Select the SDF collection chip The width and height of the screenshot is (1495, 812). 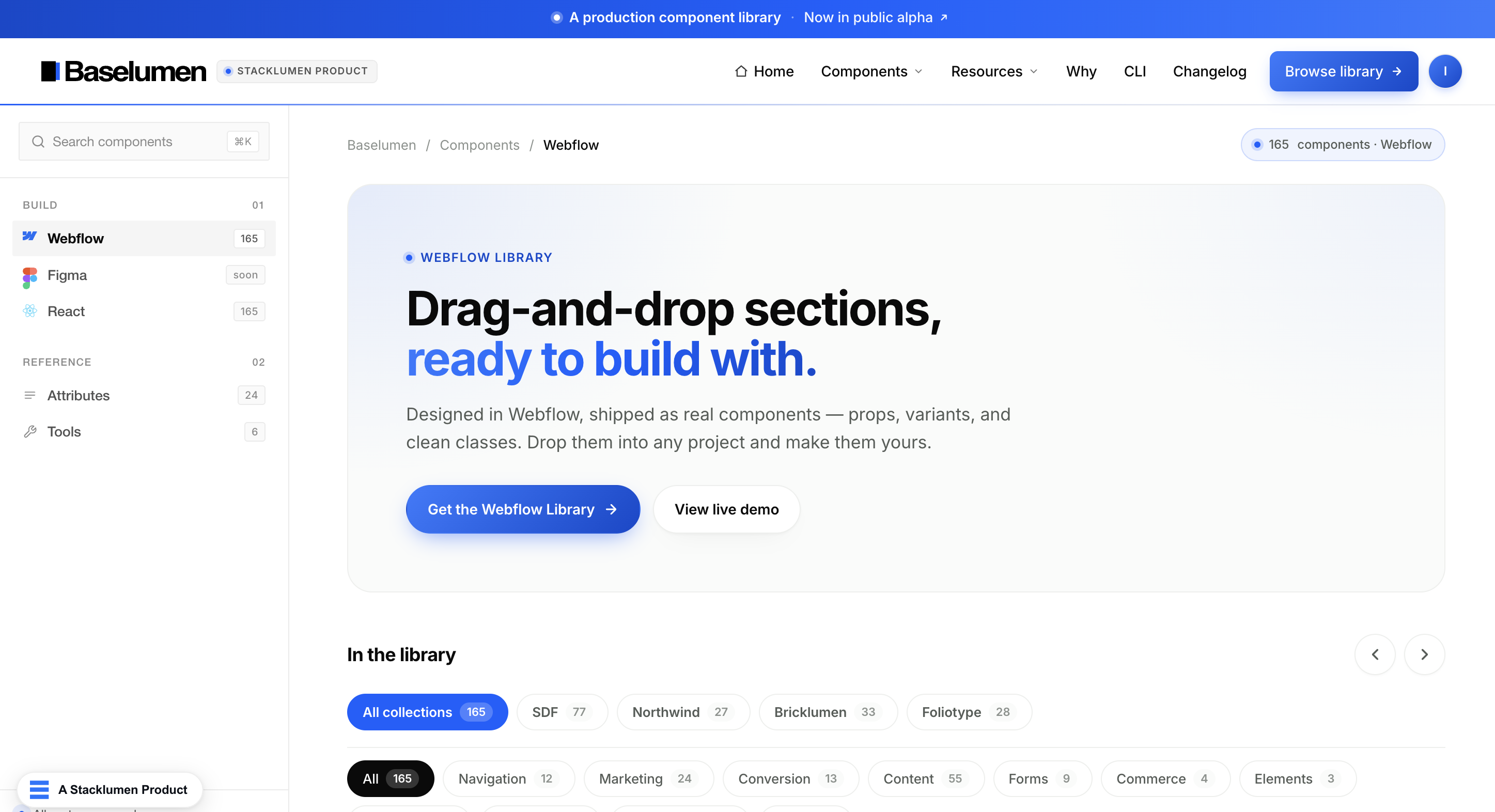562,712
